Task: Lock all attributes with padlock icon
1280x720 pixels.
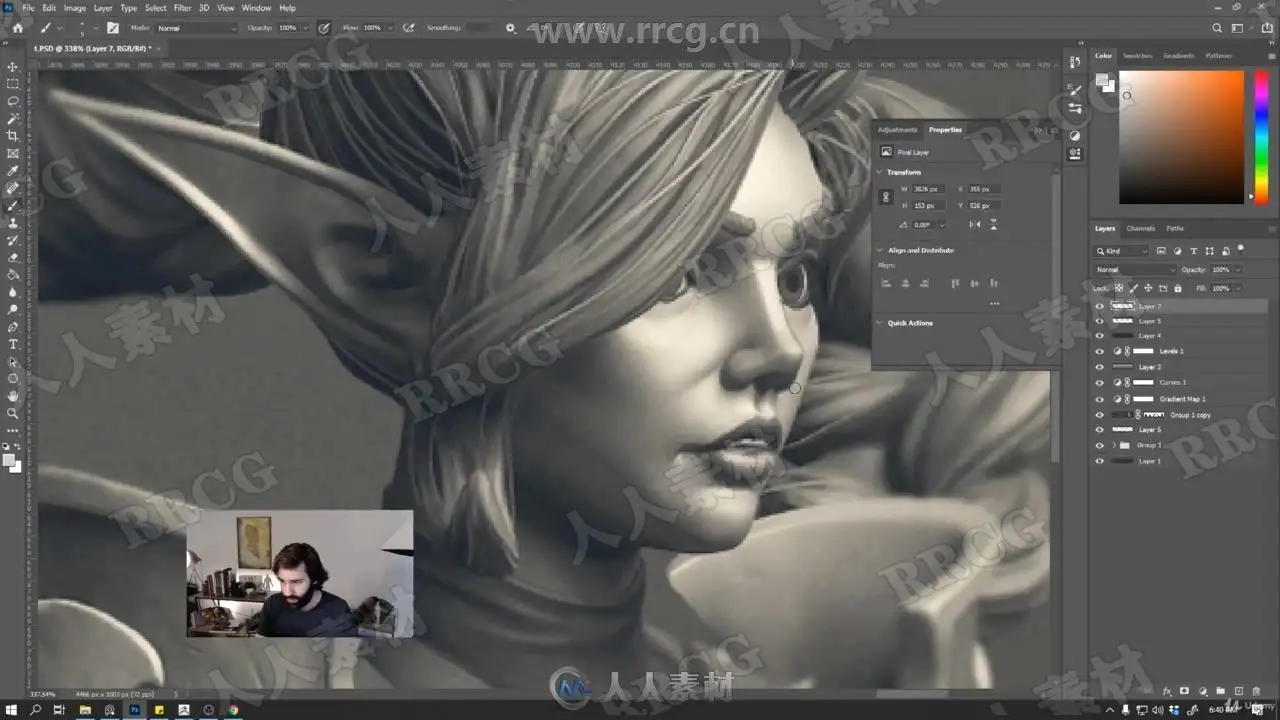Action: coord(1177,288)
